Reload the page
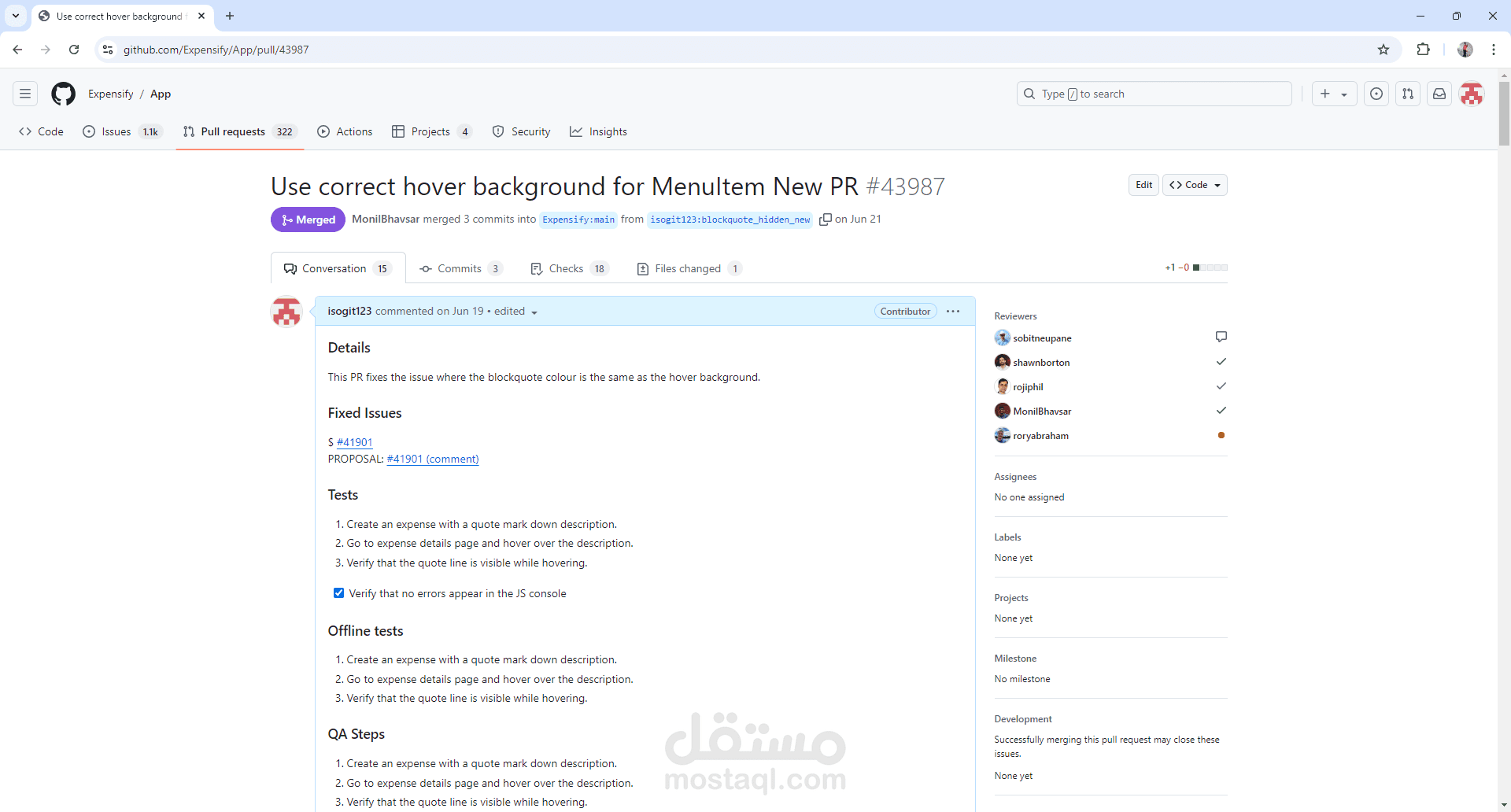The image size is (1511, 812). tap(74, 50)
